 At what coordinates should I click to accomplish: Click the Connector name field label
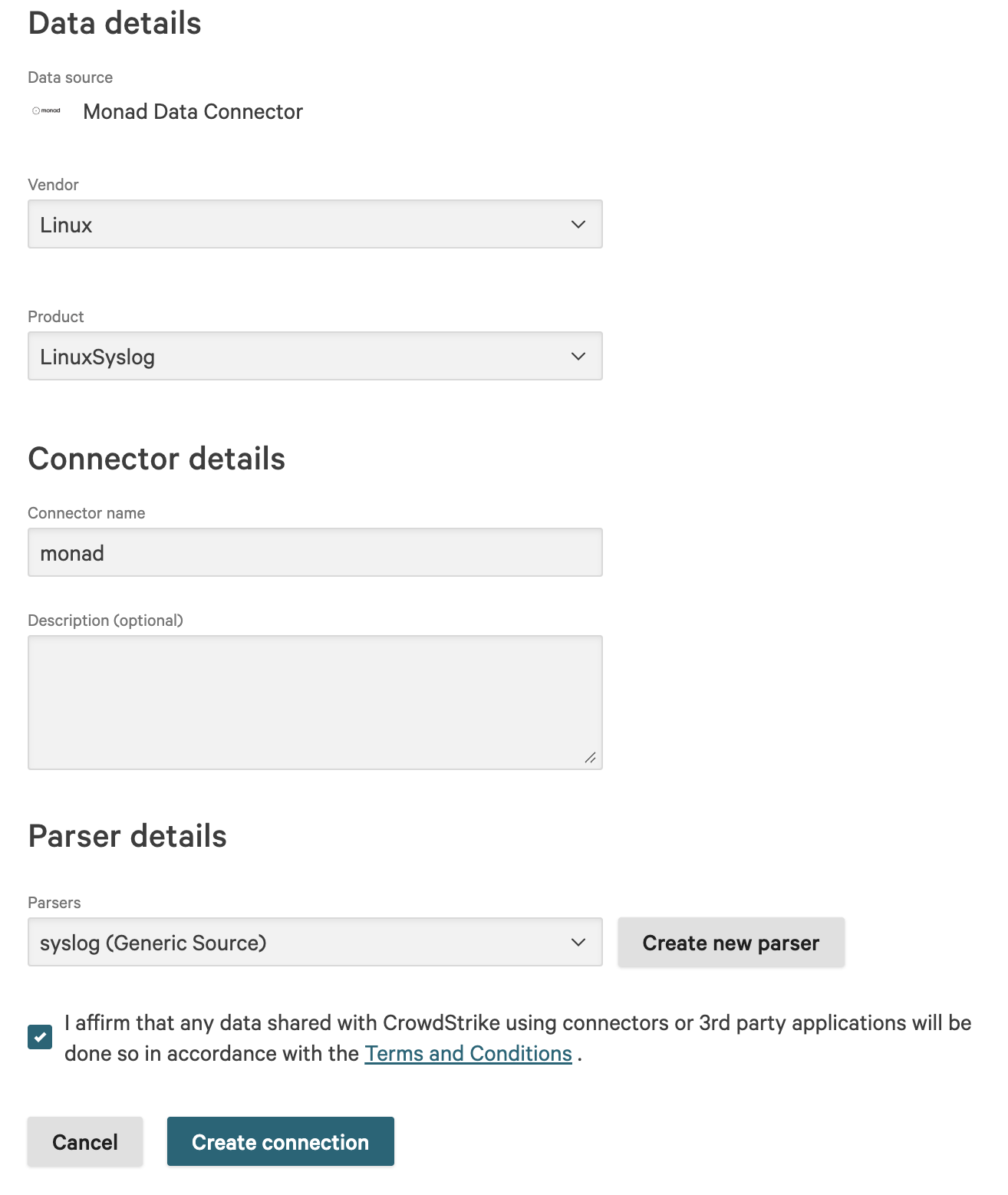pyautogui.click(x=87, y=513)
